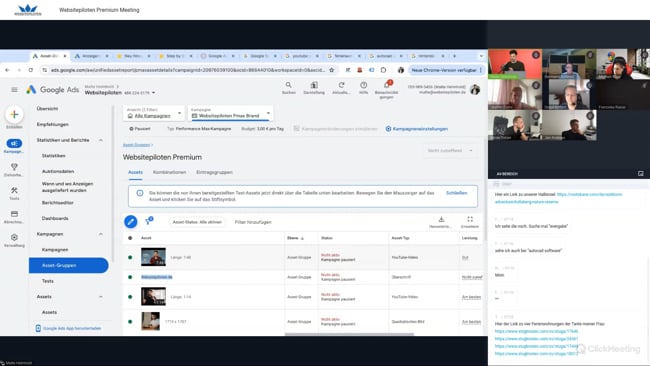Click the info icon in notice banner
The image size is (650, 366).
140,193
